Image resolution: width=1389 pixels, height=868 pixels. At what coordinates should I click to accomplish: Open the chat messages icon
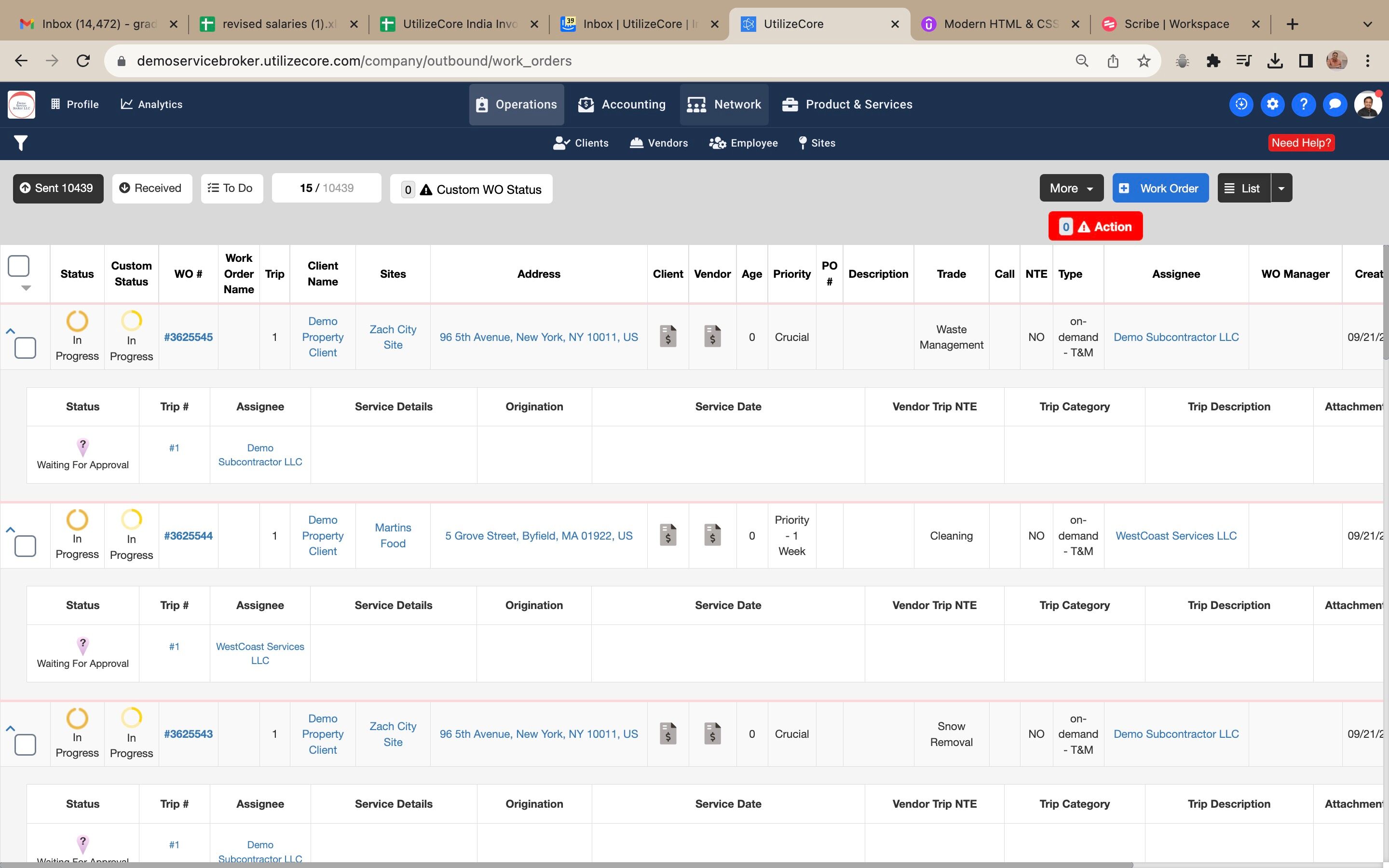[x=1335, y=105]
